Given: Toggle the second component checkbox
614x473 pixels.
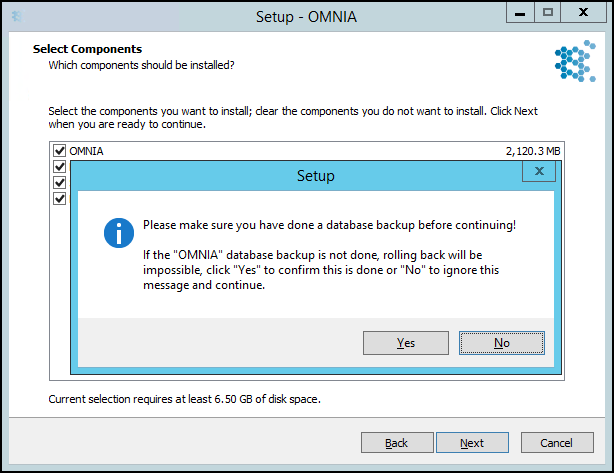Looking at the screenshot, I should click(60, 167).
